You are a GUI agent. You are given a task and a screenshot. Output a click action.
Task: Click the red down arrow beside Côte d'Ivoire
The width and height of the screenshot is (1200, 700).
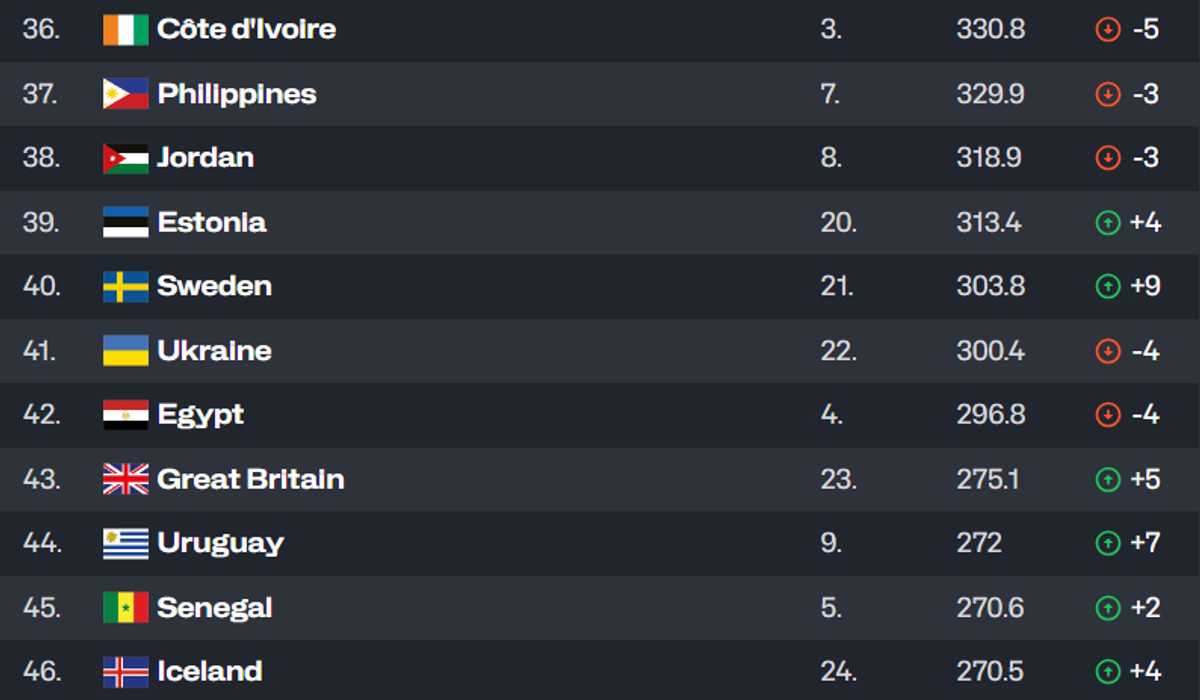pyautogui.click(x=1107, y=30)
